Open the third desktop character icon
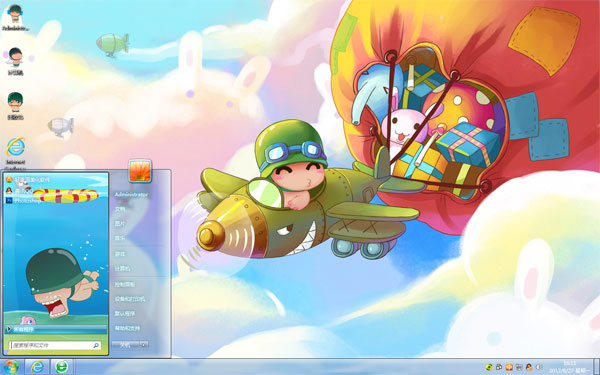This screenshot has height=375, width=600. pyautogui.click(x=15, y=106)
